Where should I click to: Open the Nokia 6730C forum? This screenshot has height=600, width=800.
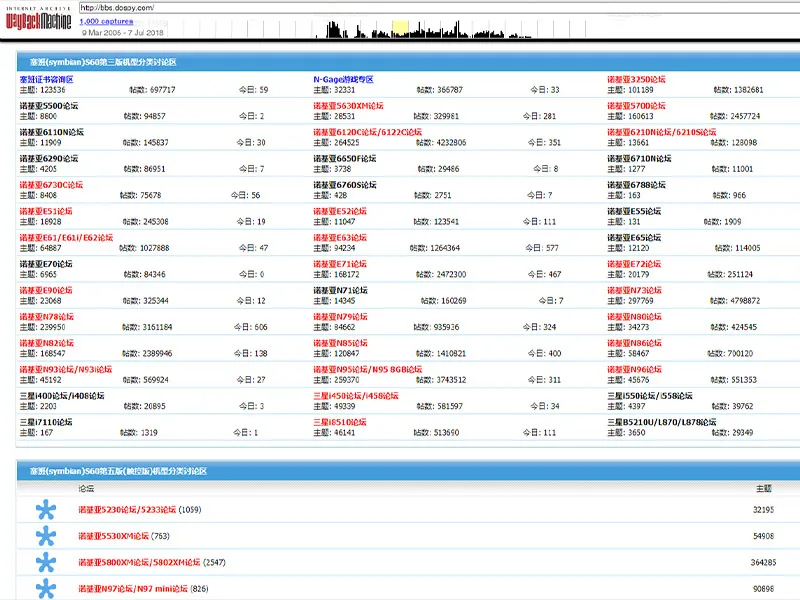click(x=51, y=185)
